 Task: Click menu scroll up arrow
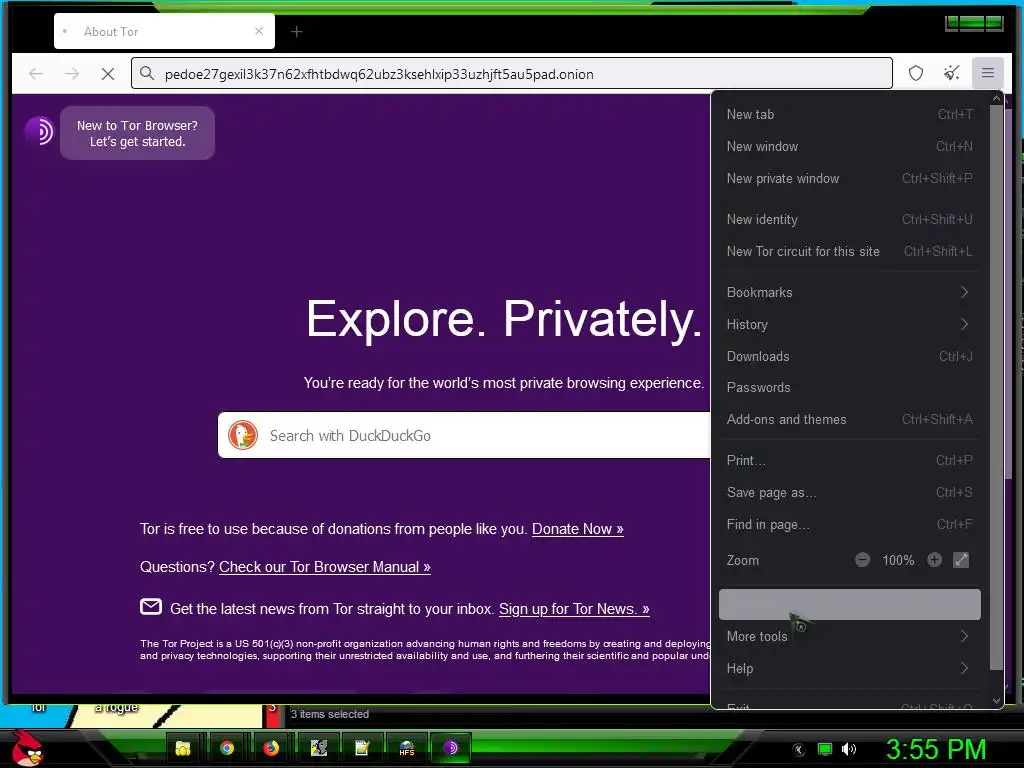coord(996,99)
